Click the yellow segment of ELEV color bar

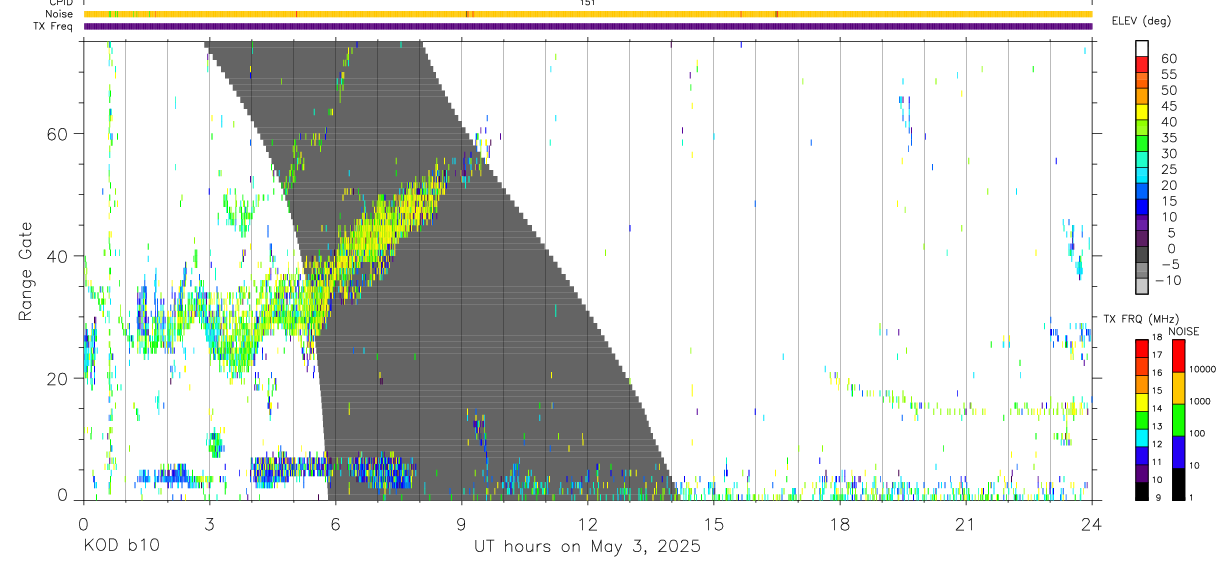pyautogui.click(x=1142, y=114)
